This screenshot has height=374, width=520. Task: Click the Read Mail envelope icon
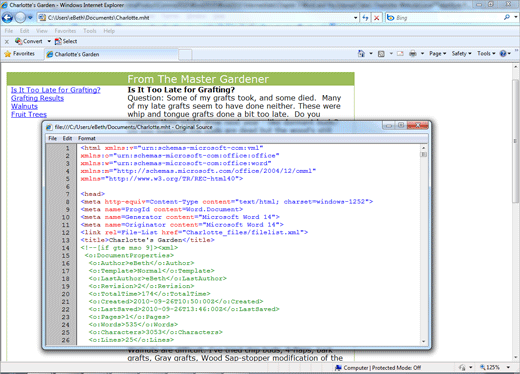click(x=400, y=54)
